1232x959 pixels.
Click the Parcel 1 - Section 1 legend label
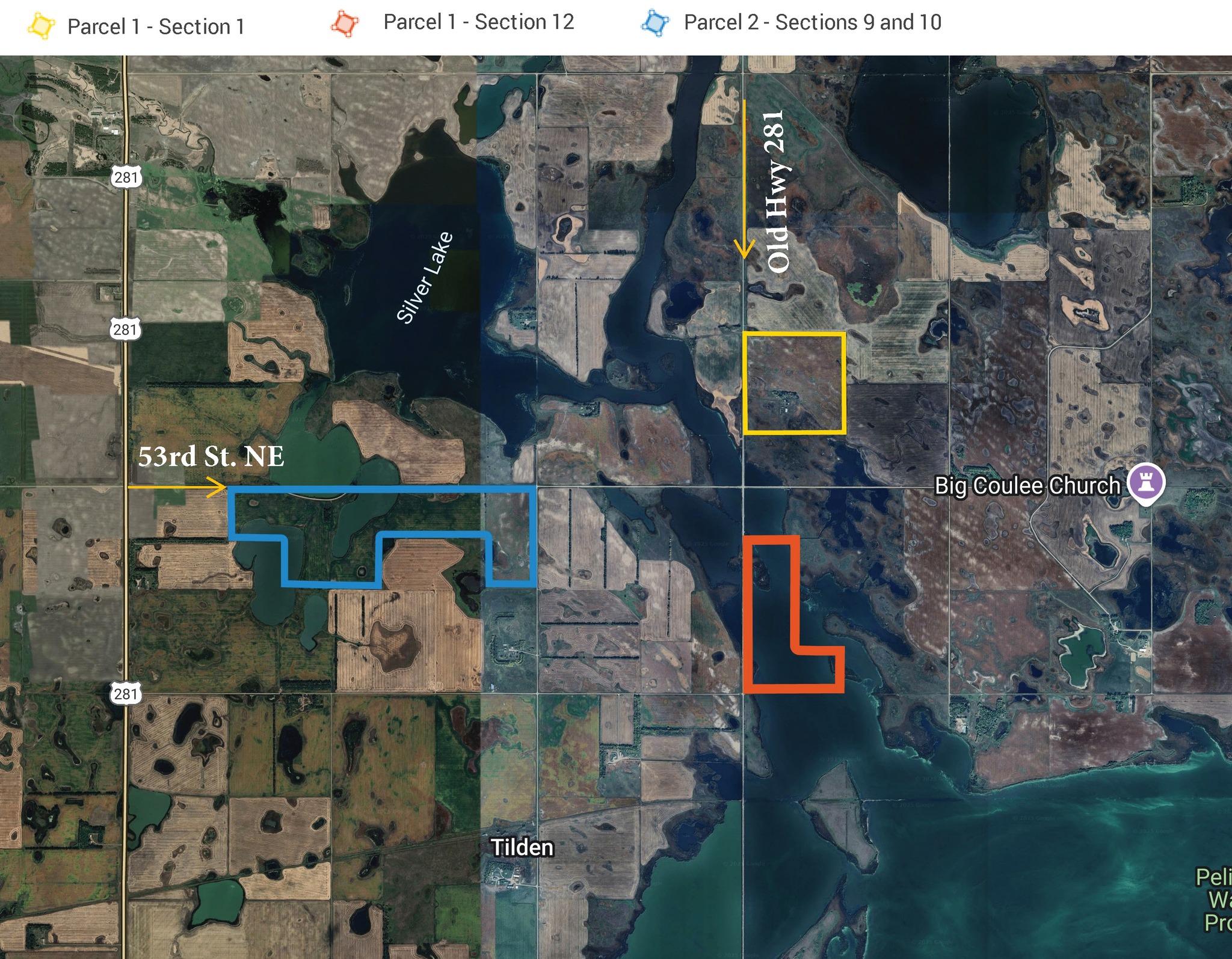coord(156,27)
